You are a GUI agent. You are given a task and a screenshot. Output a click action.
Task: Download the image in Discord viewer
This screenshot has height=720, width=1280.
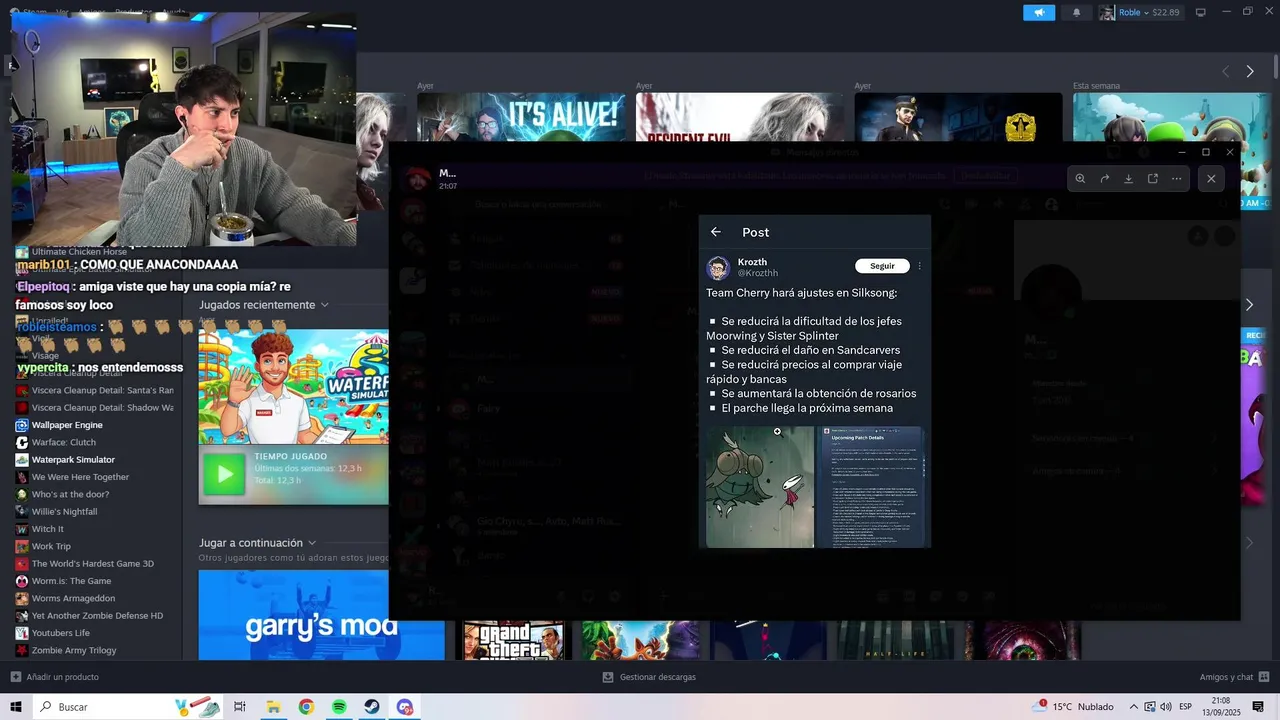pyautogui.click(x=1128, y=178)
